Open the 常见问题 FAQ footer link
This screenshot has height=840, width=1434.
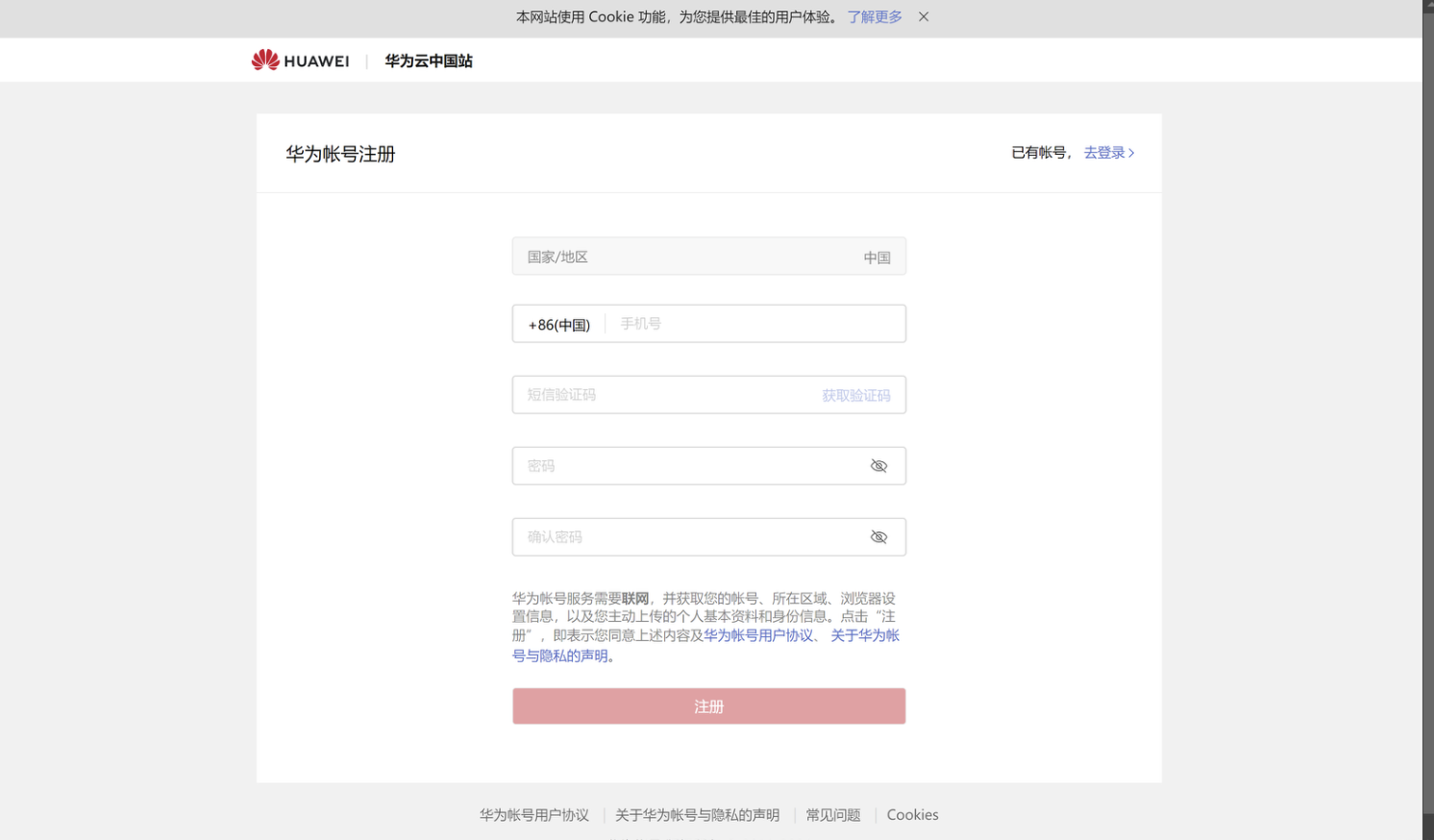[832, 815]
